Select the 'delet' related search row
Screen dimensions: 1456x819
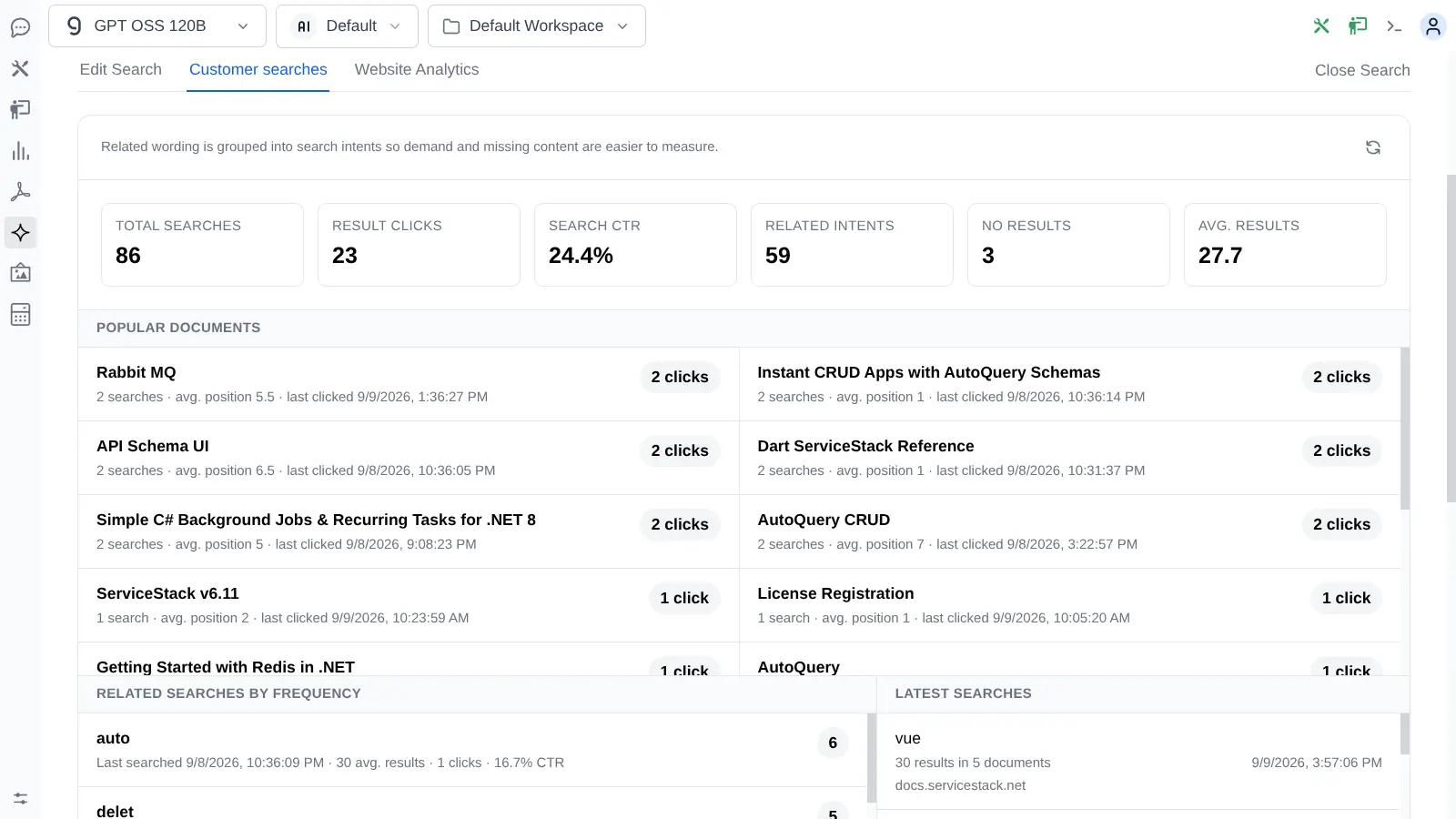[472, 804]
